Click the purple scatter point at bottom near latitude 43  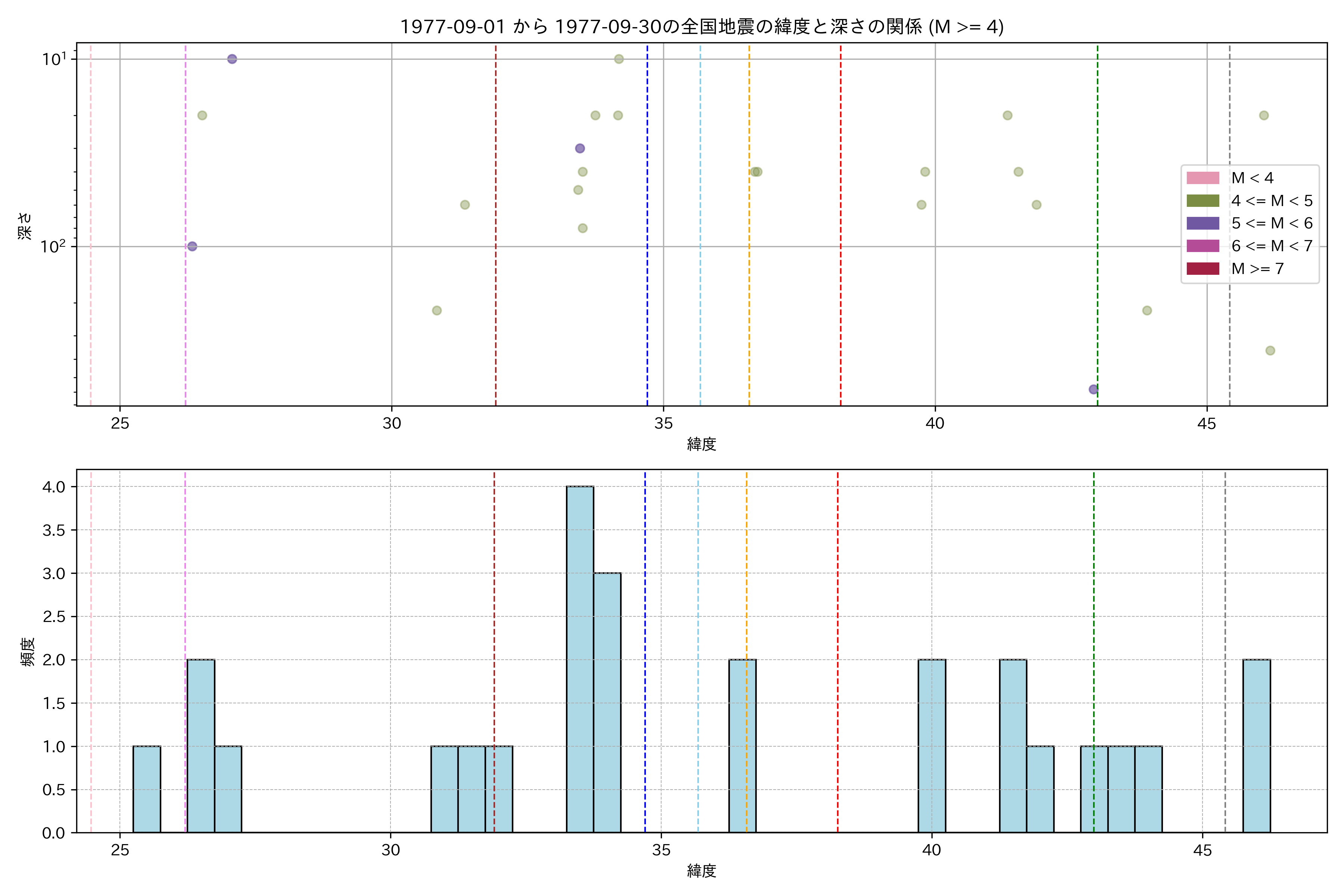coord(1093,390)
